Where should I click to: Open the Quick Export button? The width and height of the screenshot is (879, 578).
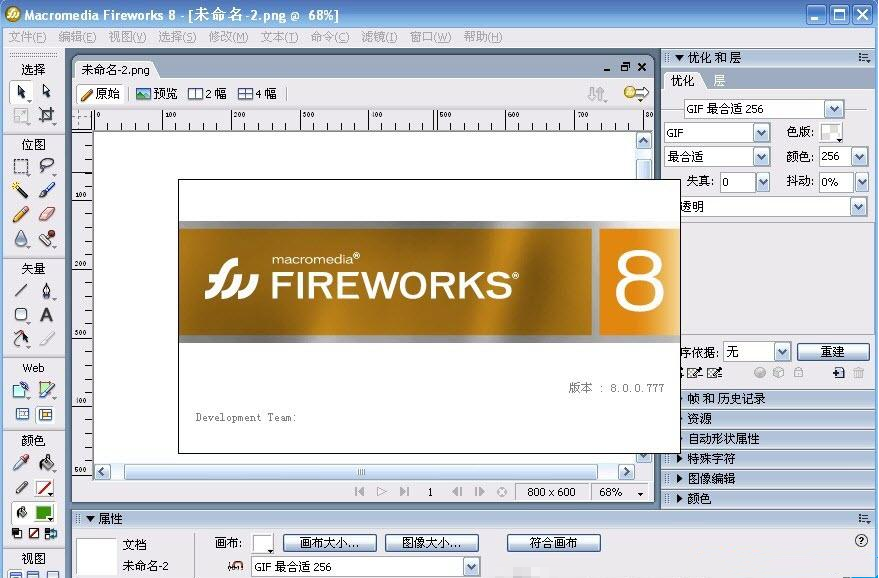coord(636,93)
